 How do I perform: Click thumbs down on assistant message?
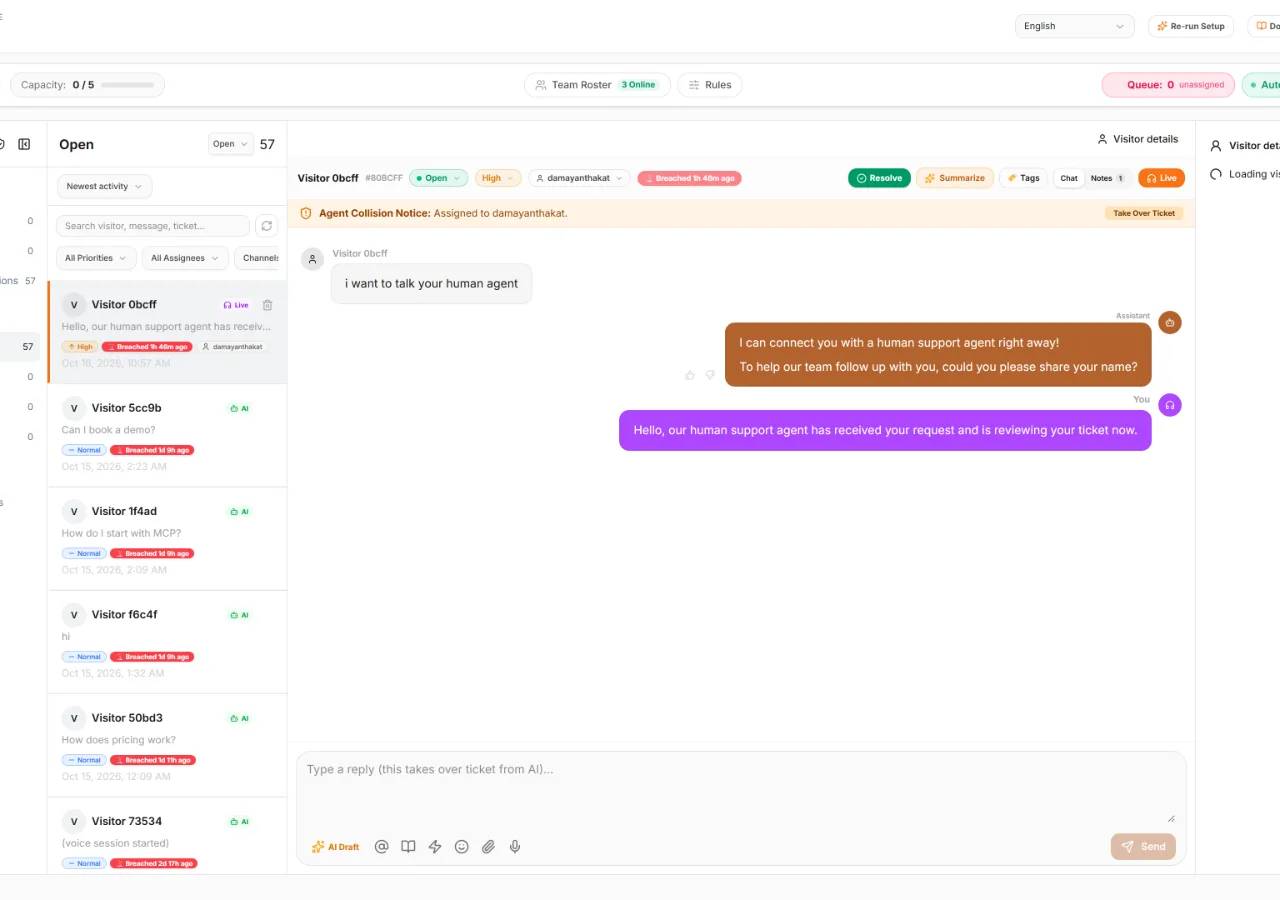710,375
